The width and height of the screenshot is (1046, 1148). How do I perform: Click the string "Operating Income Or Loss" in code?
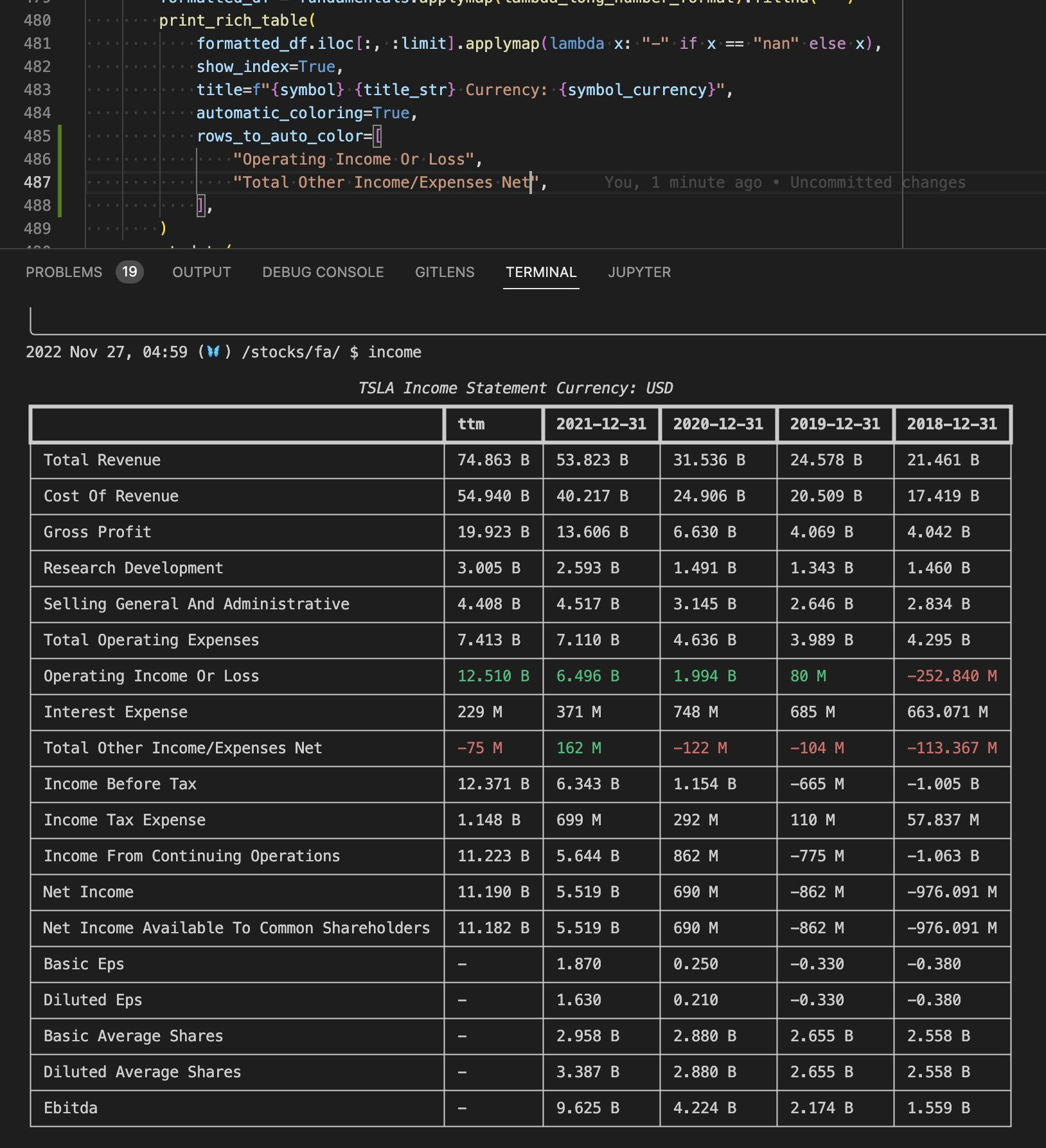coord(353,159)
